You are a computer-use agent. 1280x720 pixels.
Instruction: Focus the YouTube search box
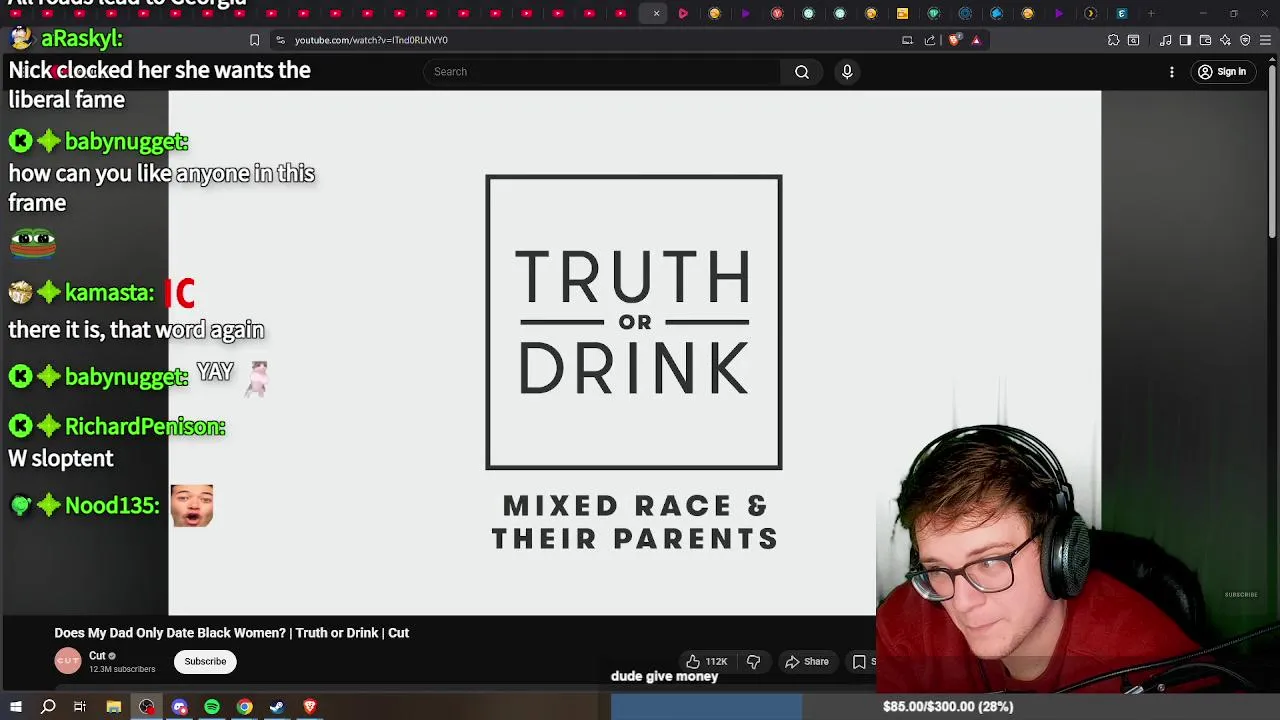point(602,72)
